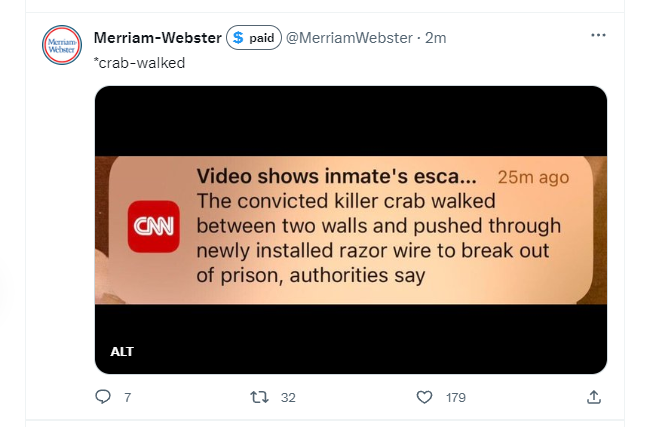The height and width of the screenshot is (427, 653).
Task: Open the tweet via 2m timestamp
Action: 436,38
